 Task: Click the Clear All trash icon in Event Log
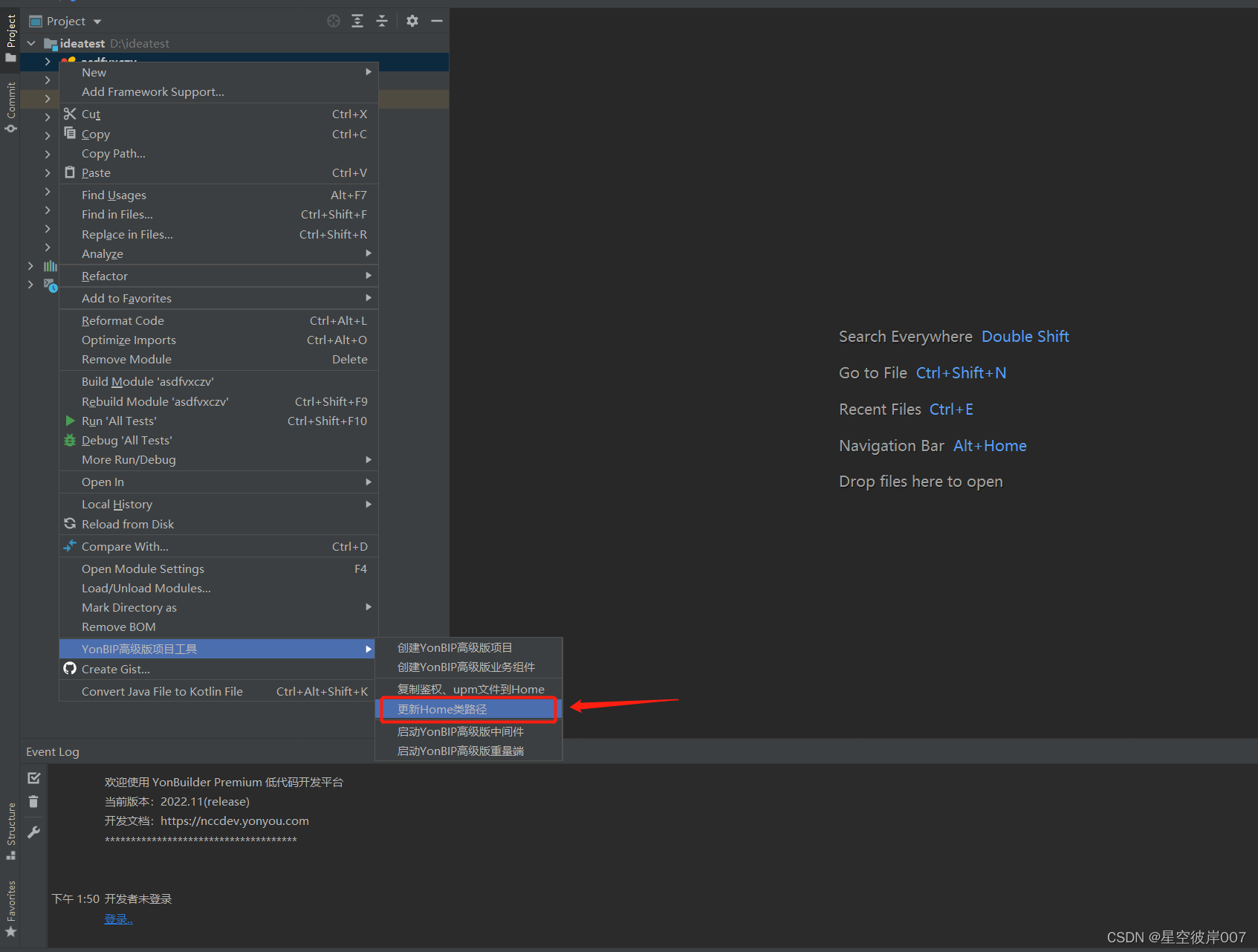(x=33, y=801)
